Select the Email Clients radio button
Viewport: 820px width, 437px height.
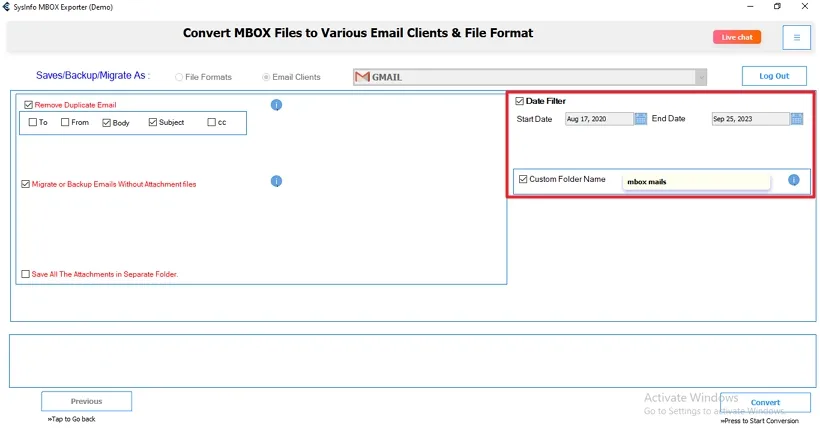click(x=266, y=77)
